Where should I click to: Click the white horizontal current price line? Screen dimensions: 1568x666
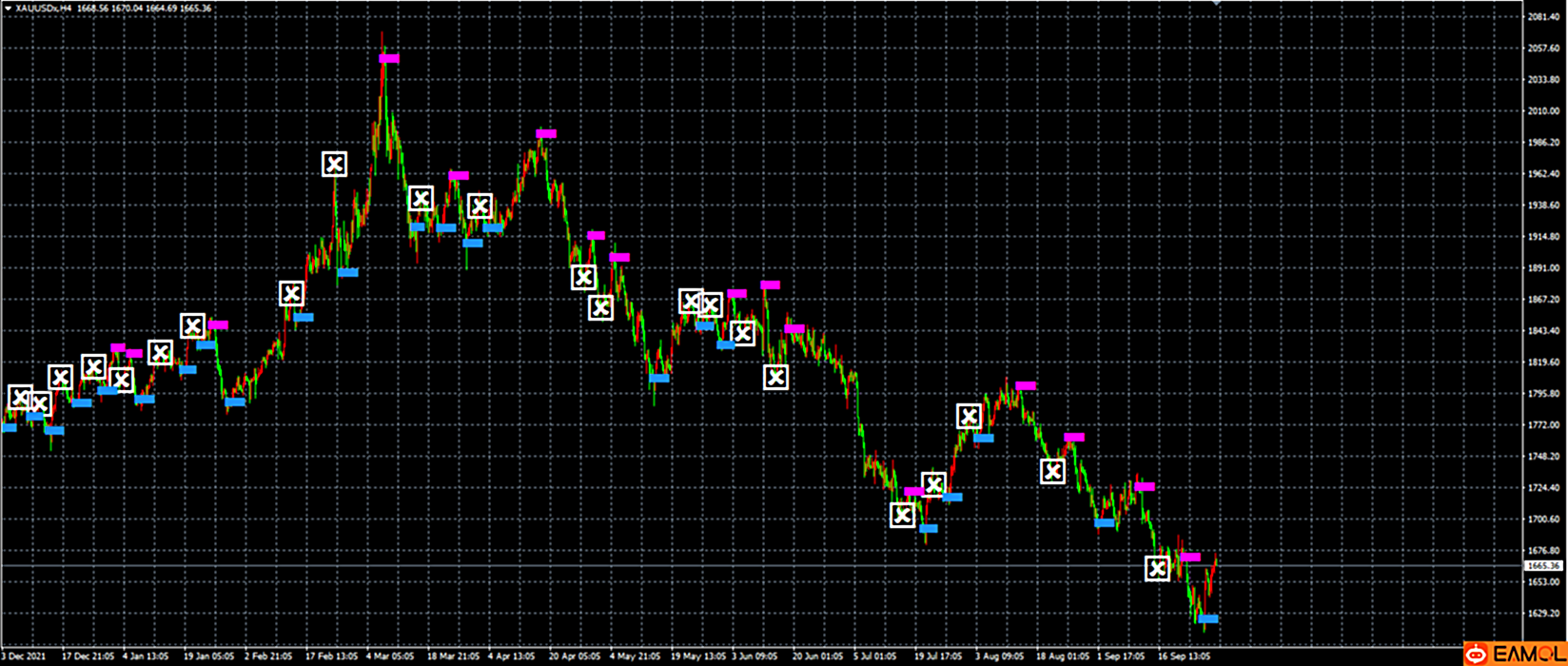coord(761,565)
